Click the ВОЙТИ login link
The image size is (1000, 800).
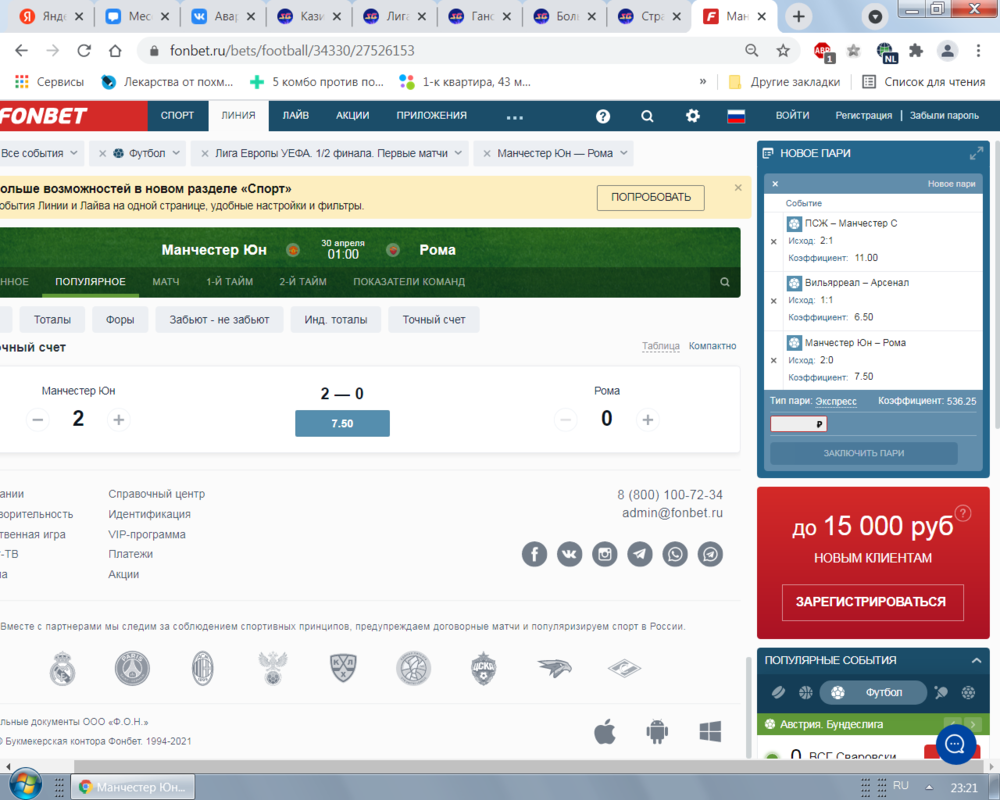[792, 115]
